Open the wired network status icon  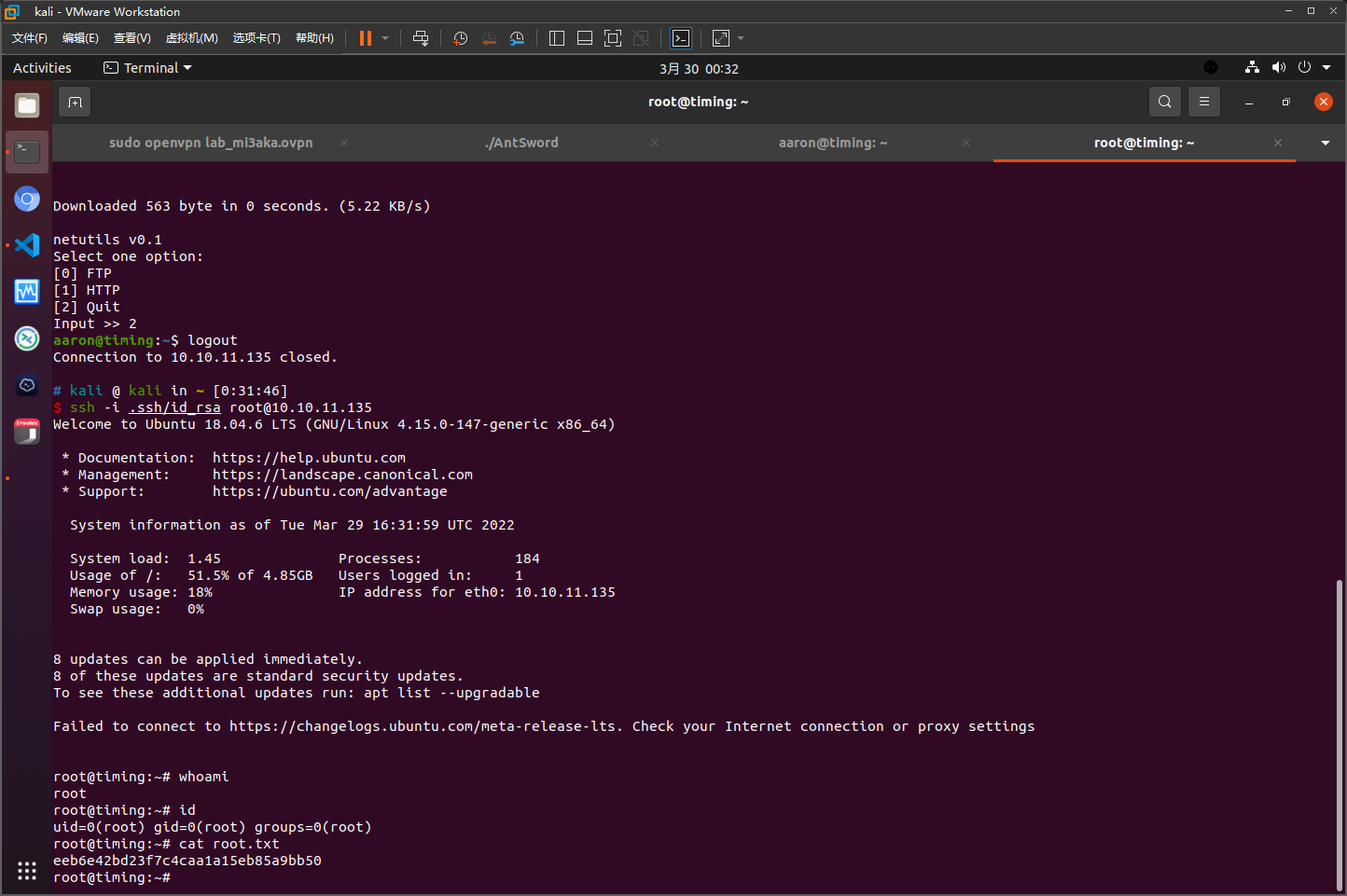pos(1252,67)
